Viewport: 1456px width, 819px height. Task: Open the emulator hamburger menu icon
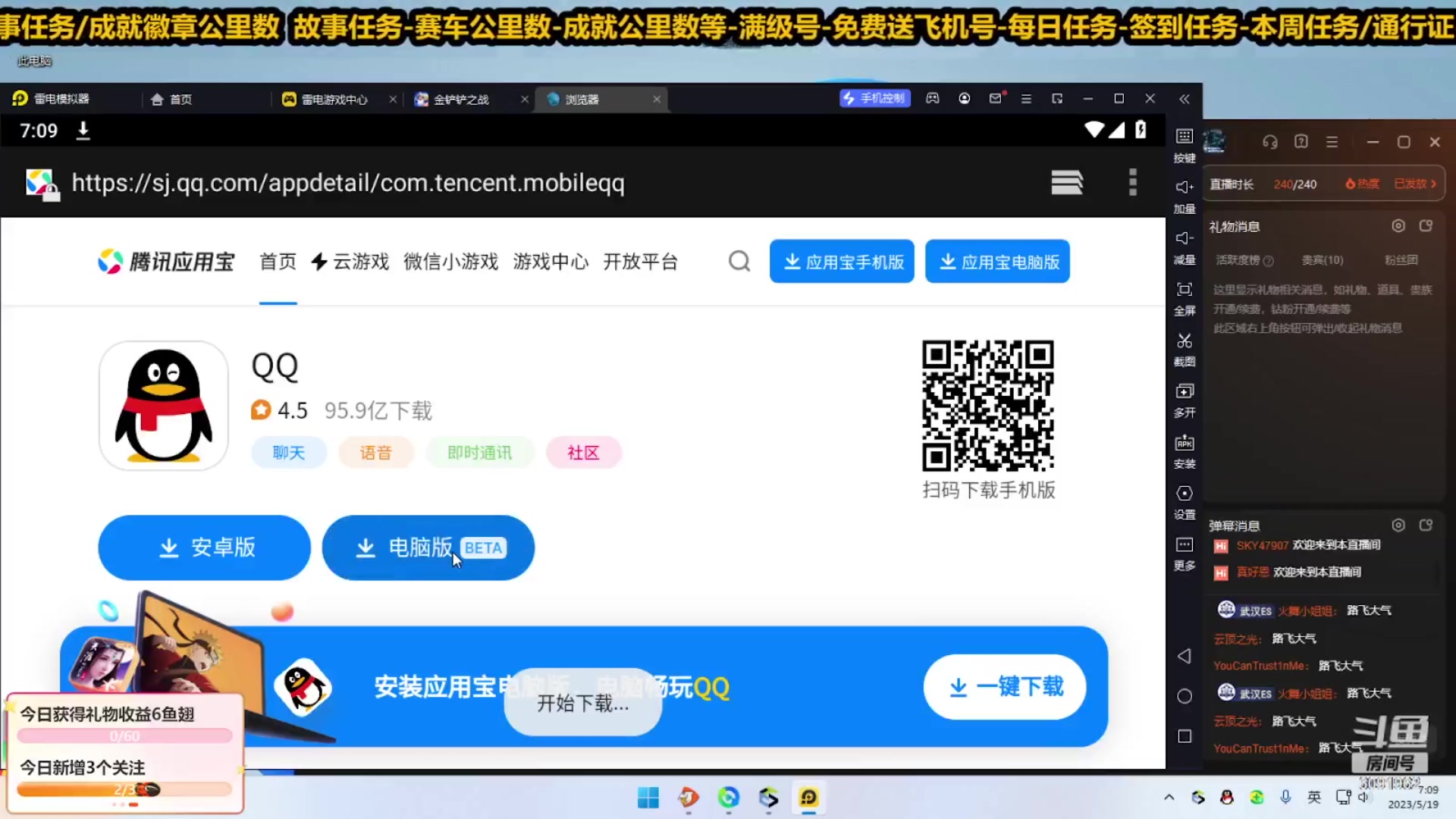[1026, 99]
